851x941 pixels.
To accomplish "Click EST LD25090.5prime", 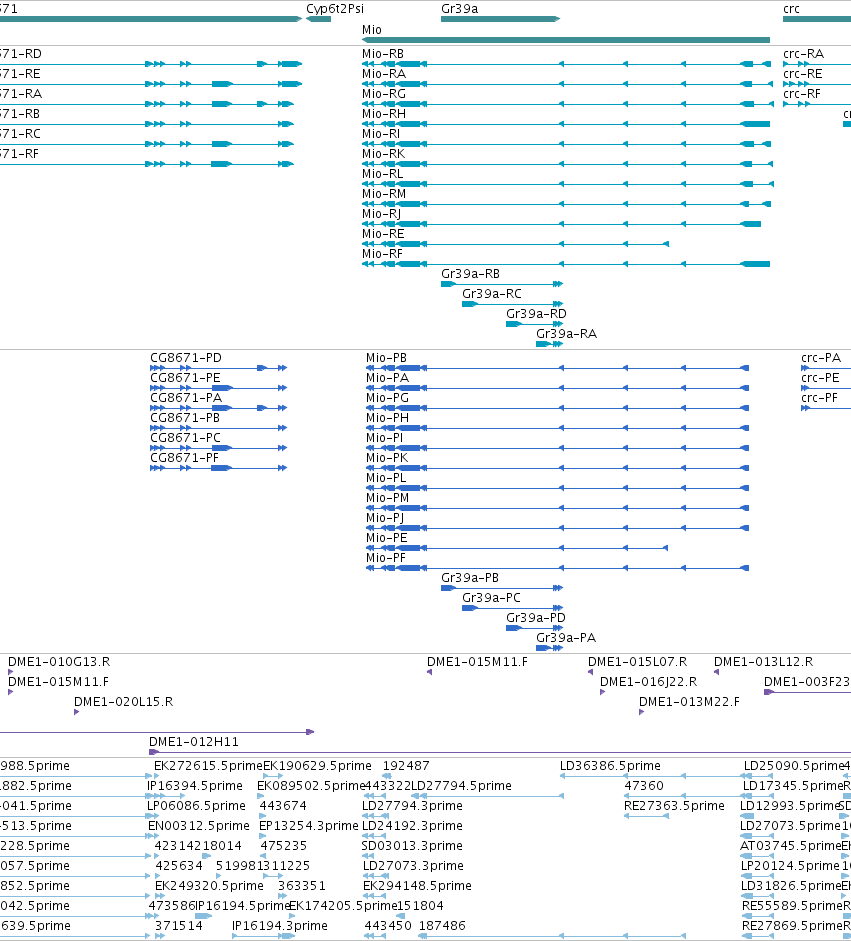I will point(794,766).
